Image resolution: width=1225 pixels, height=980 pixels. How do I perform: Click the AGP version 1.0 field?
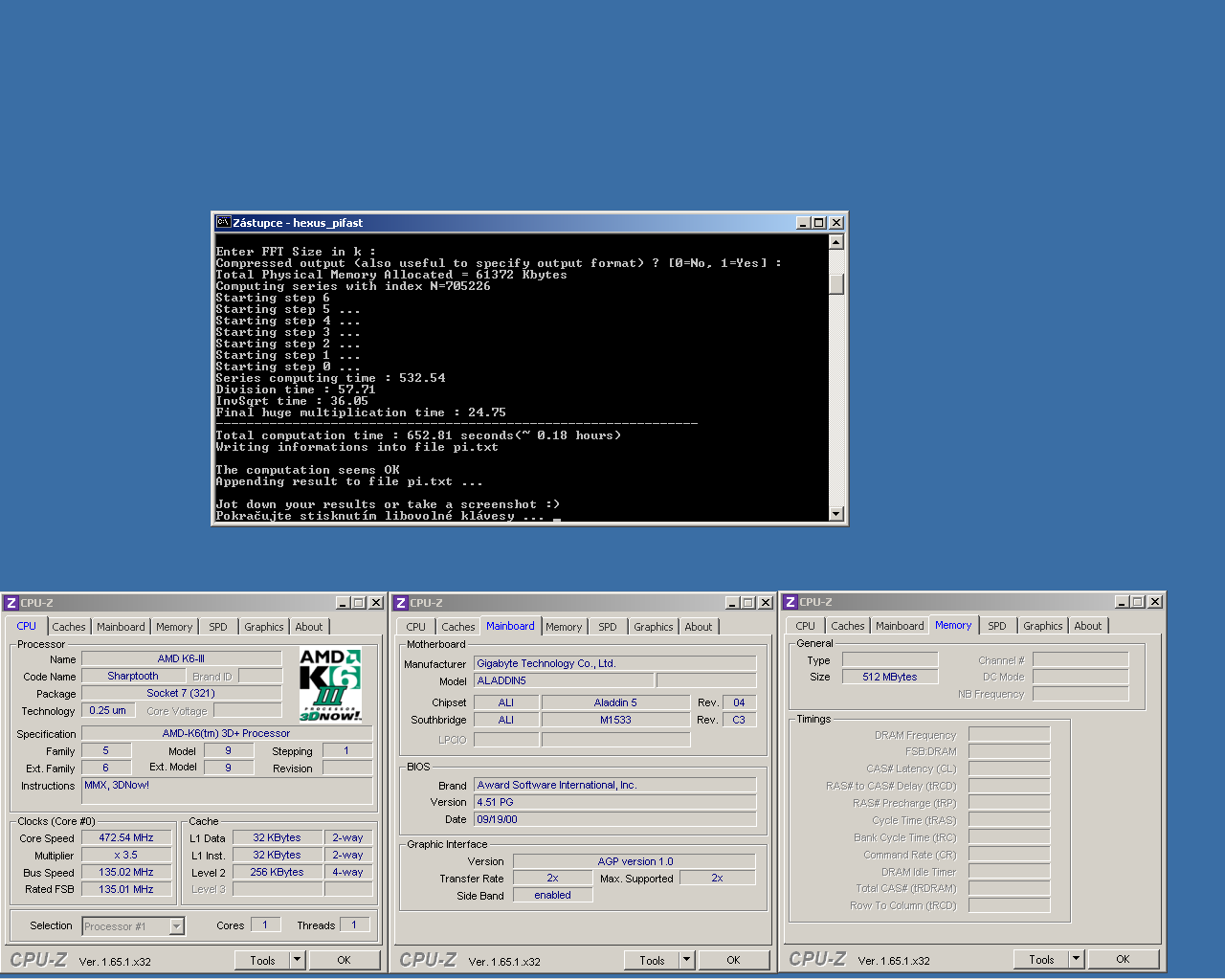[635, 861]
